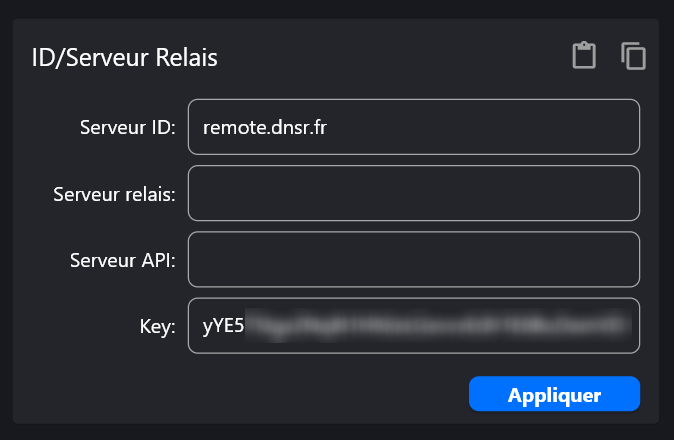
Task: Place cursor on the yYE5 key prefix
Action: coord(223,326)
